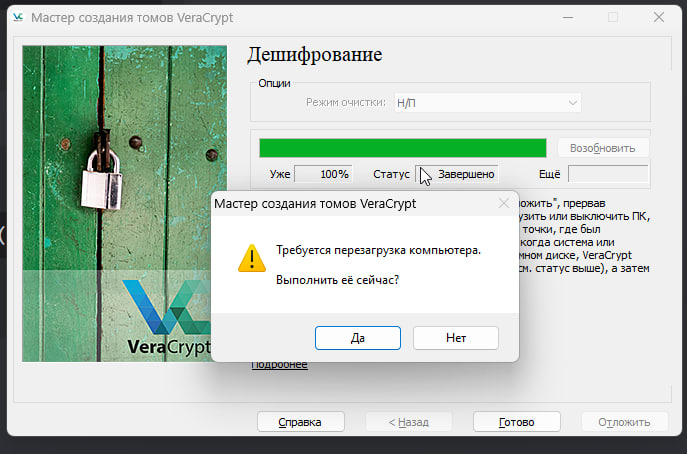This screenshot has height=454, width=687.
Task: Close the reboot prompt dialog via its X
Action: coord(504,203)
